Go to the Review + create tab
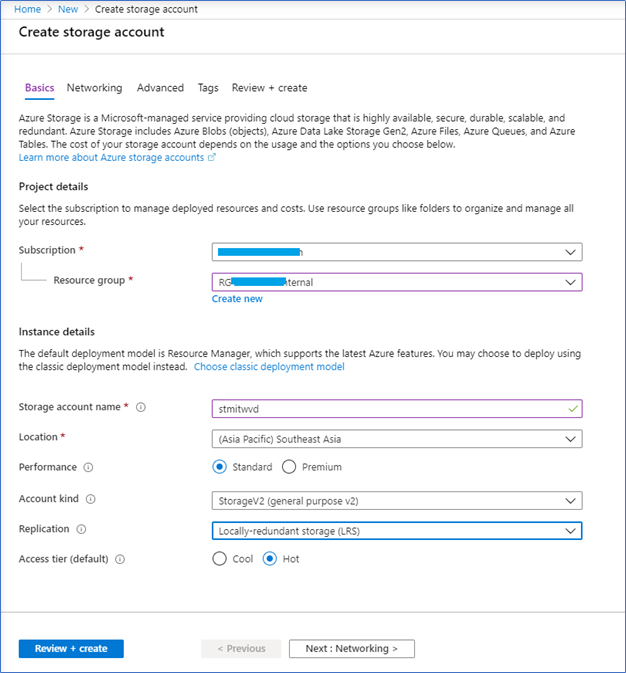Image resolution: width=626 pixels, height=673 pixels. (x=269, y=88)
